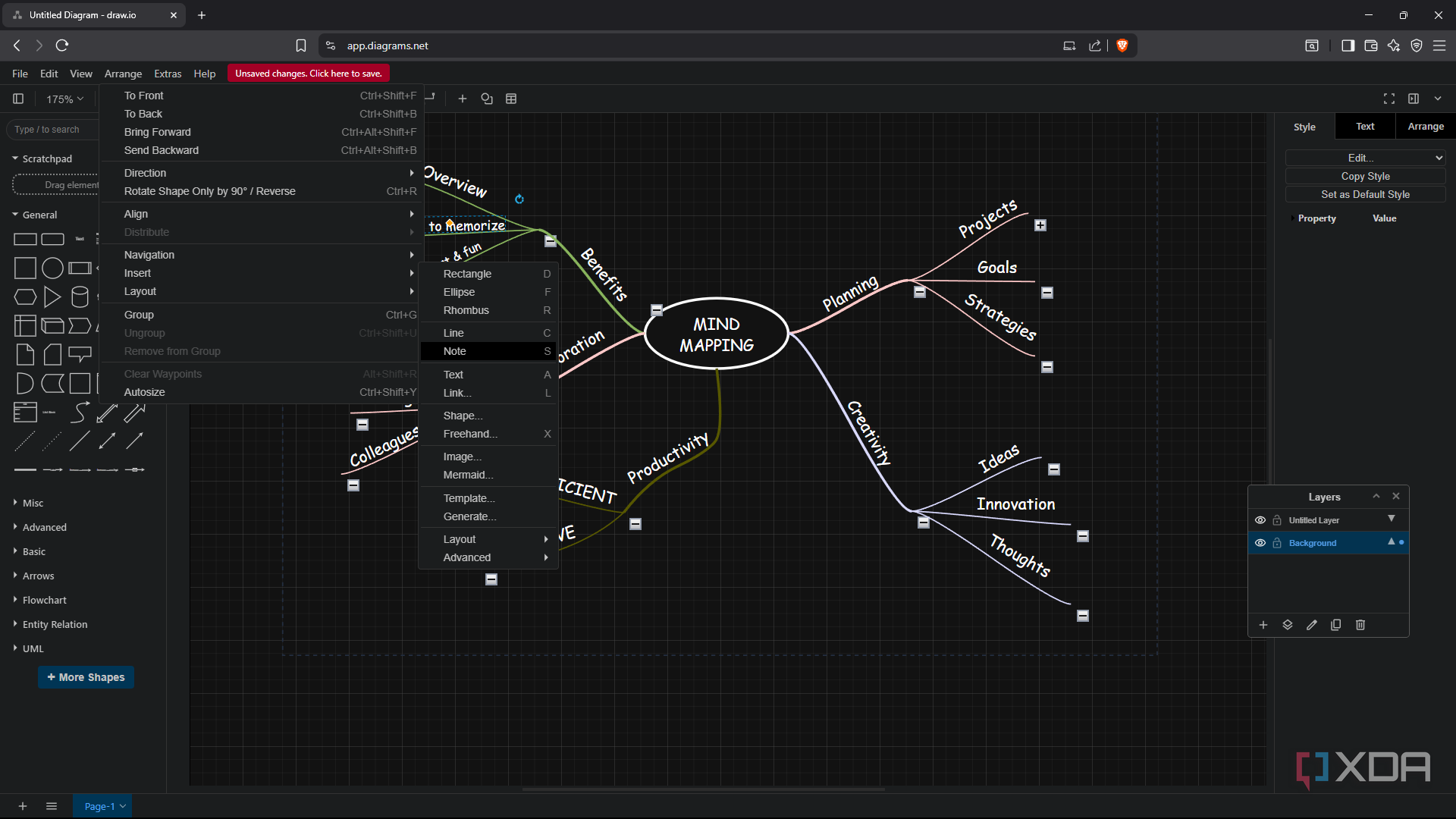The height and width of the screenshot is (819, 1456).
Task: Choose Note from Insert submenu
Action: coord(489,351)
